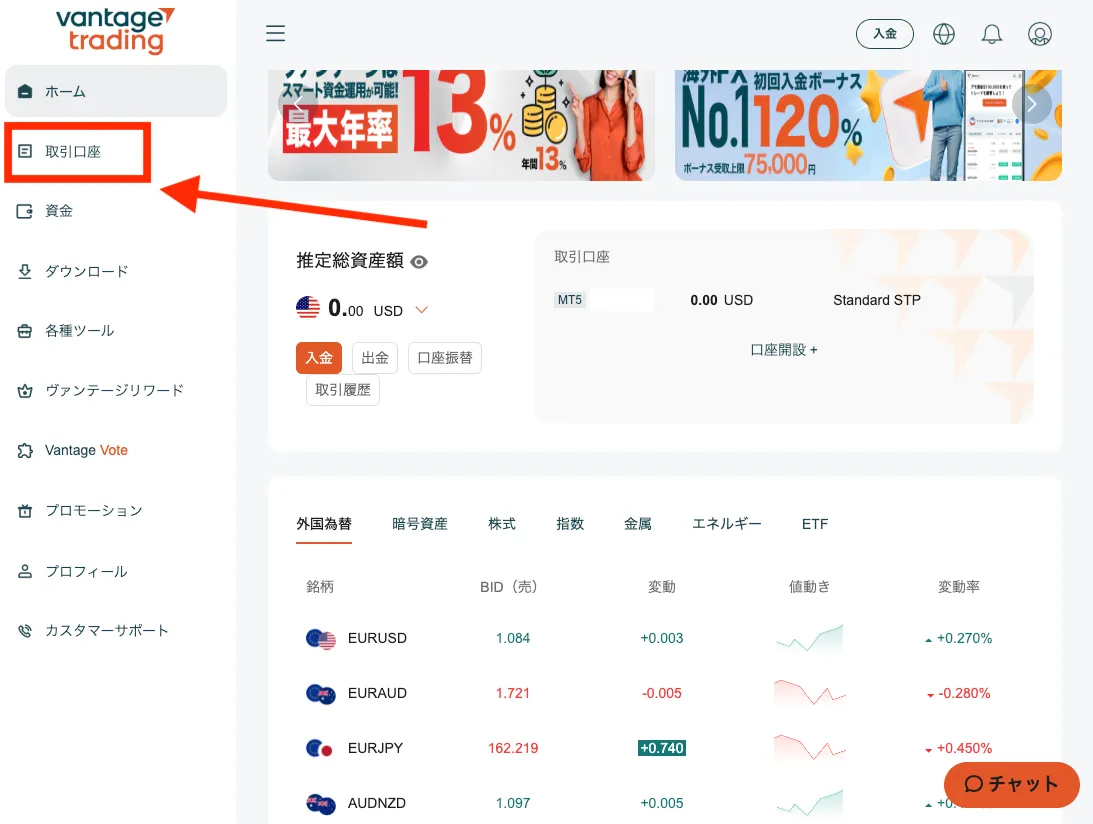Click the toolbox icon beside 各種ツール

(25, 331)
